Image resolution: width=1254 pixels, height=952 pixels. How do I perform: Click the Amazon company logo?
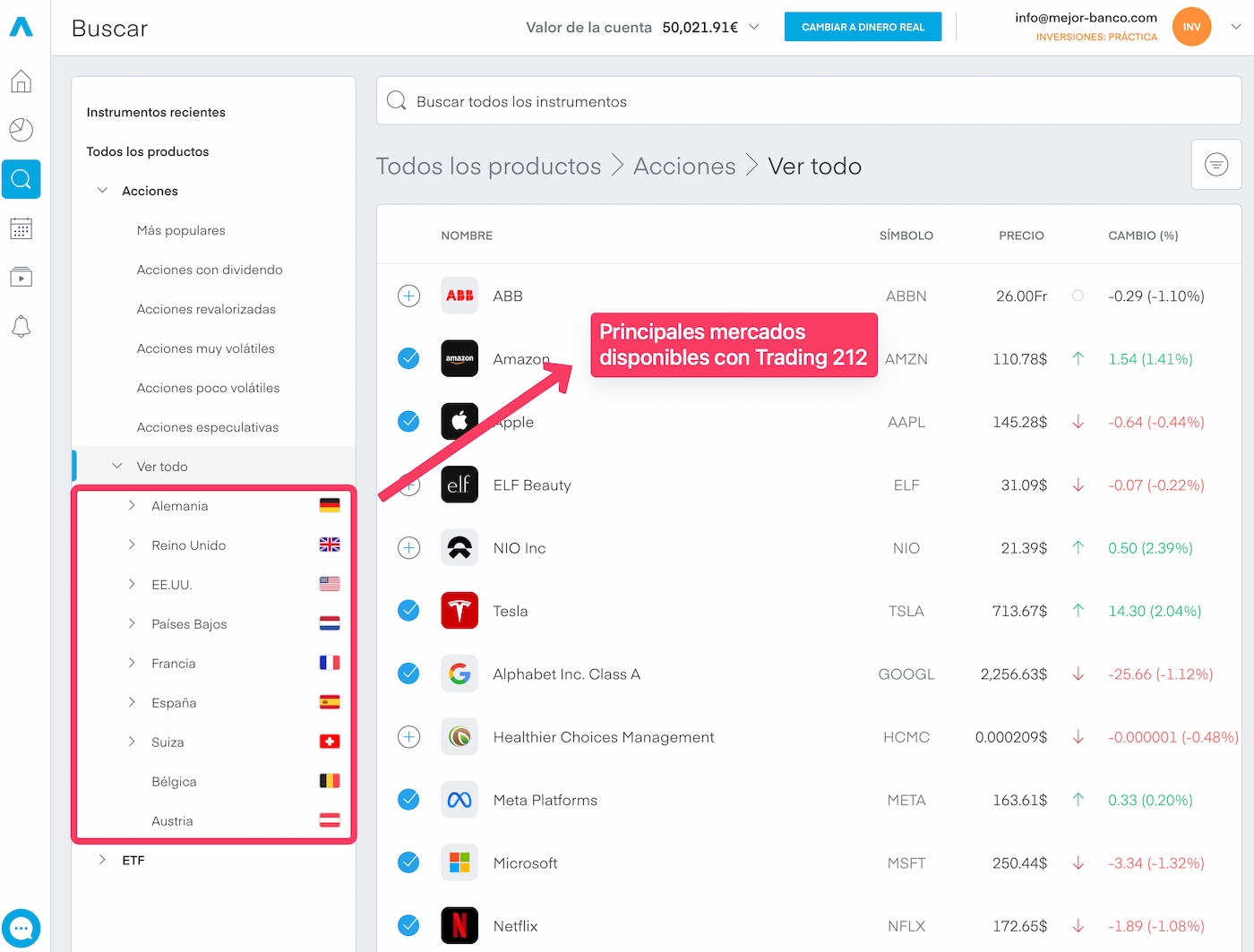[x=460, y=358]
